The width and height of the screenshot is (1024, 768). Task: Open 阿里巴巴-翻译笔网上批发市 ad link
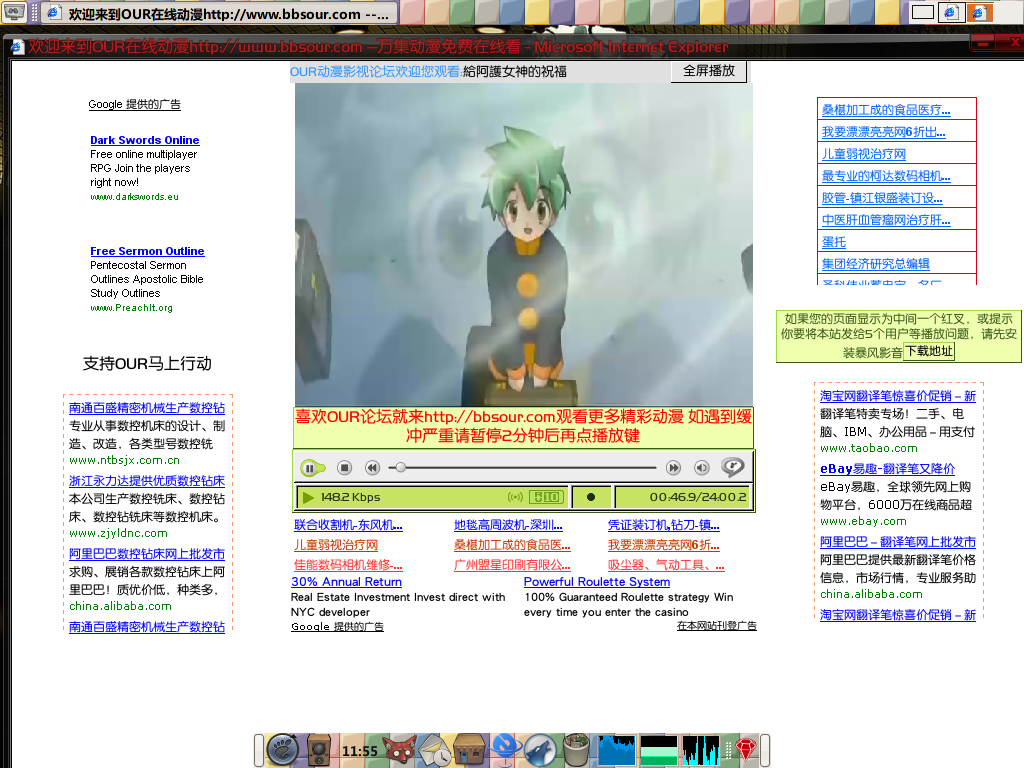pyautogui.click(x=898, y=542)
